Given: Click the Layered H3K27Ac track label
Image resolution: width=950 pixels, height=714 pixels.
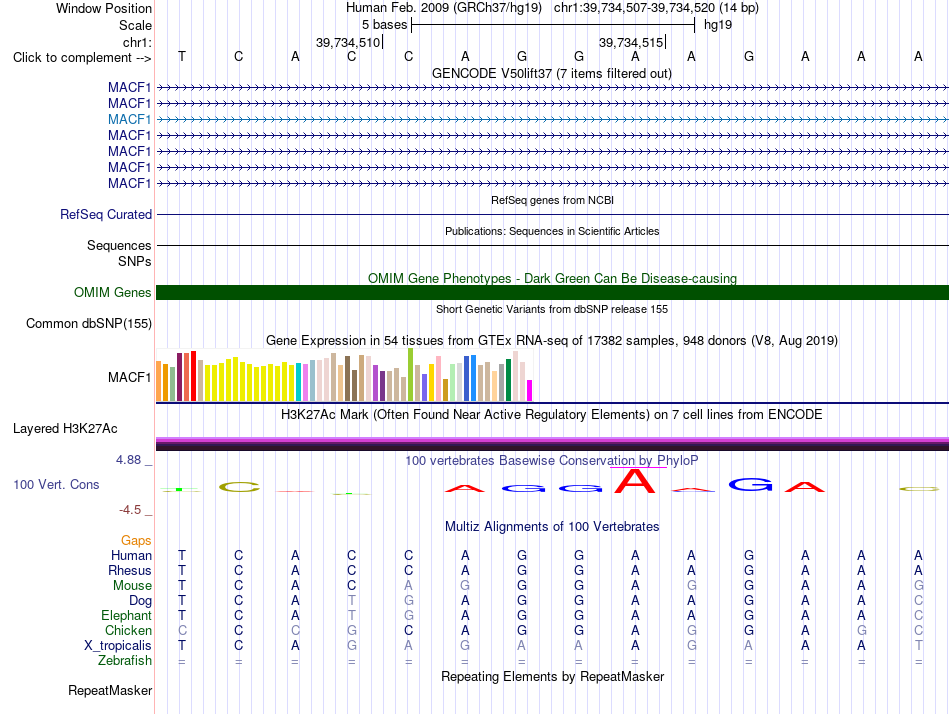Looking at the screenshot, I should click(x=65, y=429).
